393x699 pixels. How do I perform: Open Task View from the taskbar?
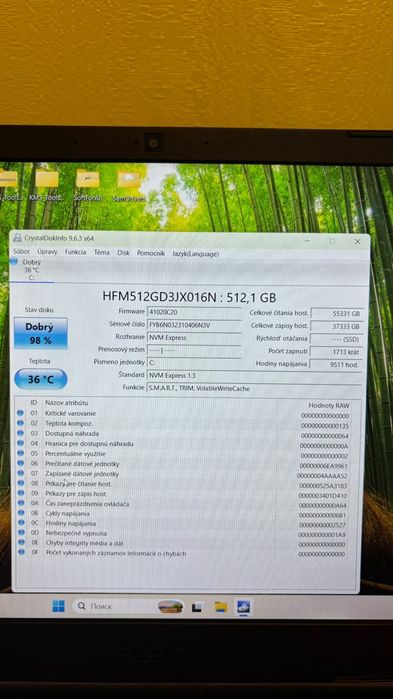197,607
